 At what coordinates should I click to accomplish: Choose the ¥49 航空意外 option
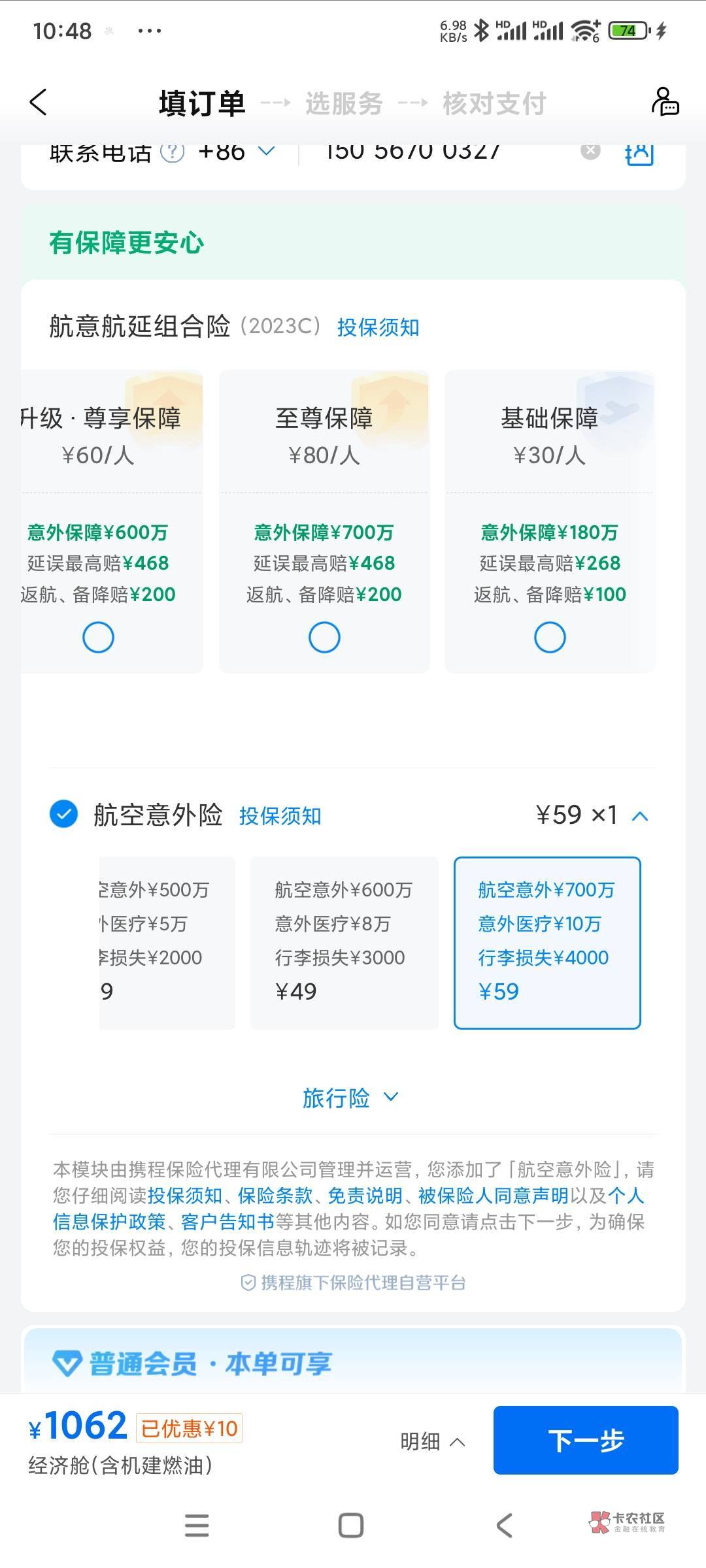pos(344,942)
